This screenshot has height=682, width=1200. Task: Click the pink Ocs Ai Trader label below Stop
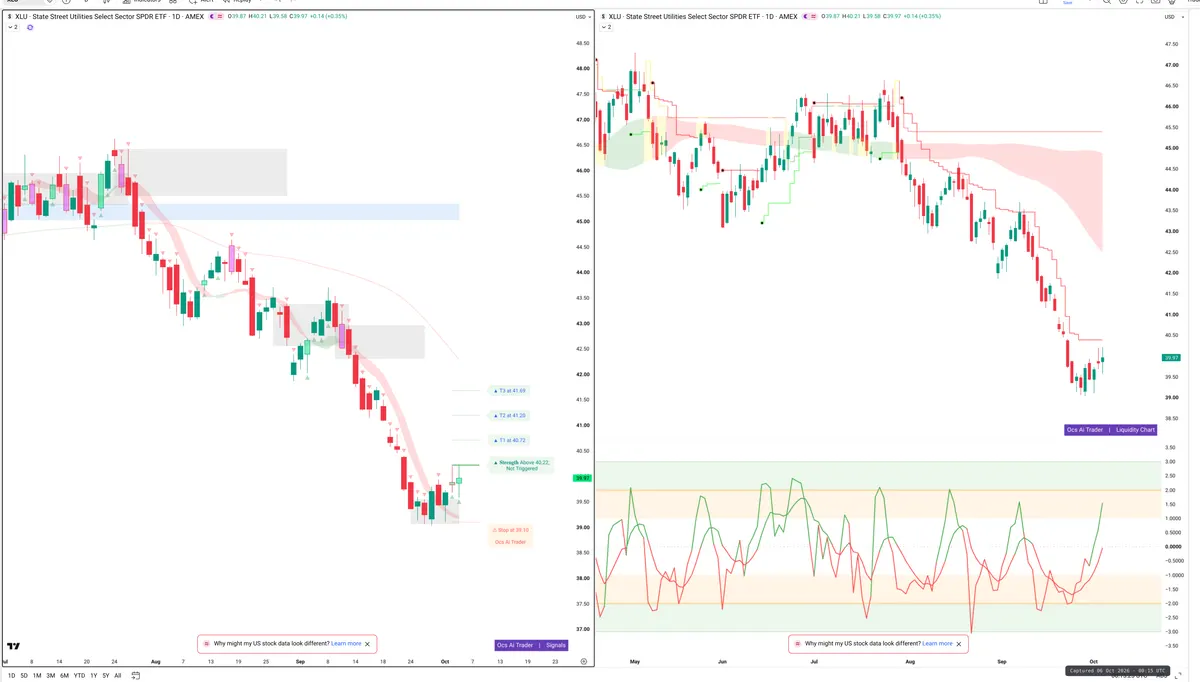[510, 542]
